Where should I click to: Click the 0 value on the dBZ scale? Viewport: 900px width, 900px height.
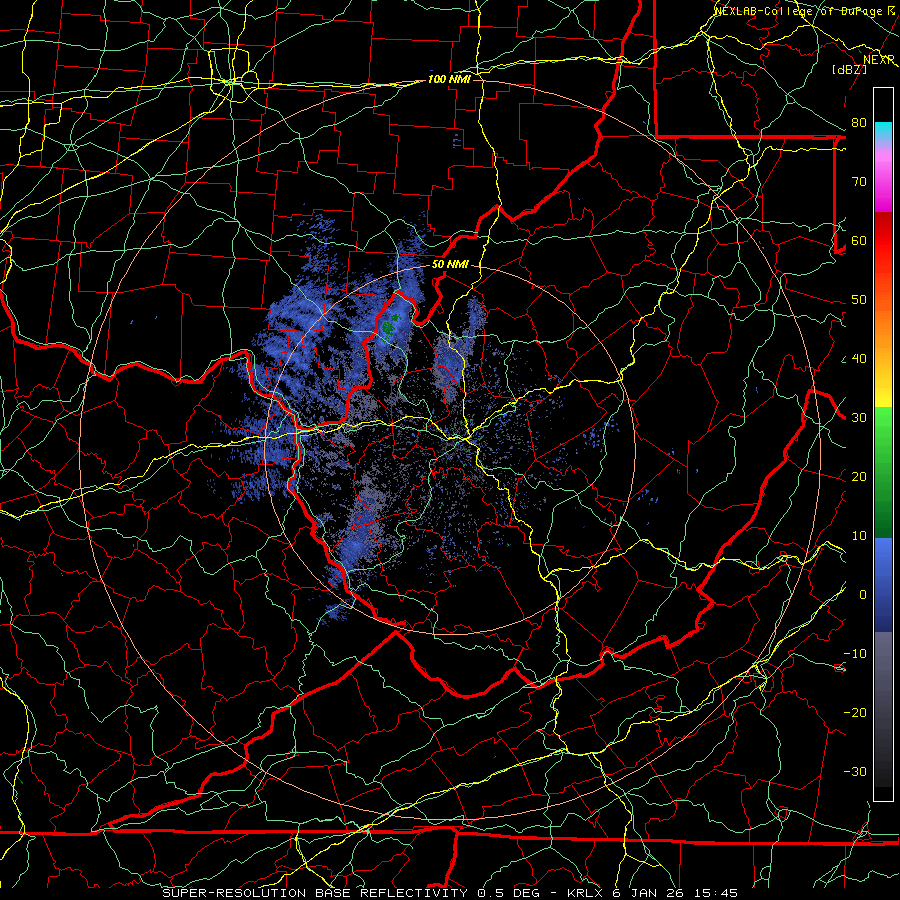coord(863,595)
